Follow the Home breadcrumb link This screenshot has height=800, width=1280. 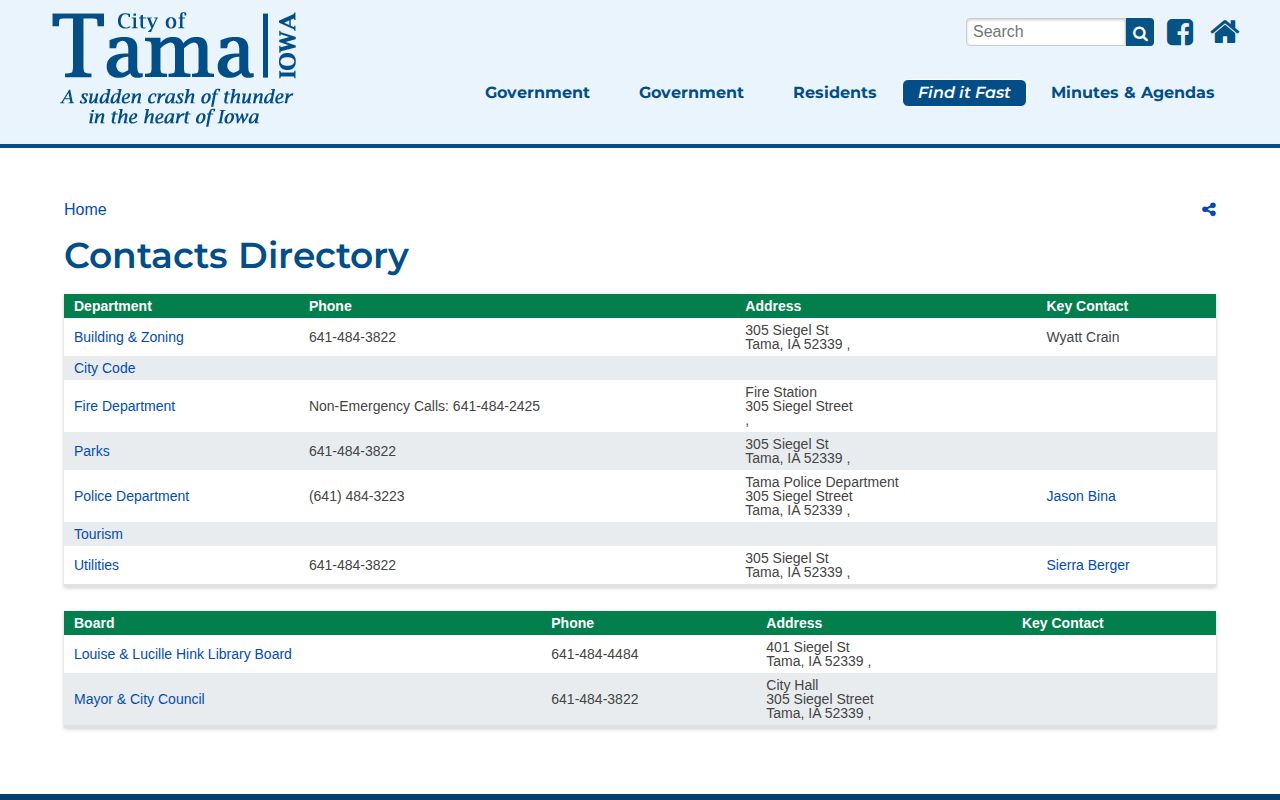(x=85, y=209)
